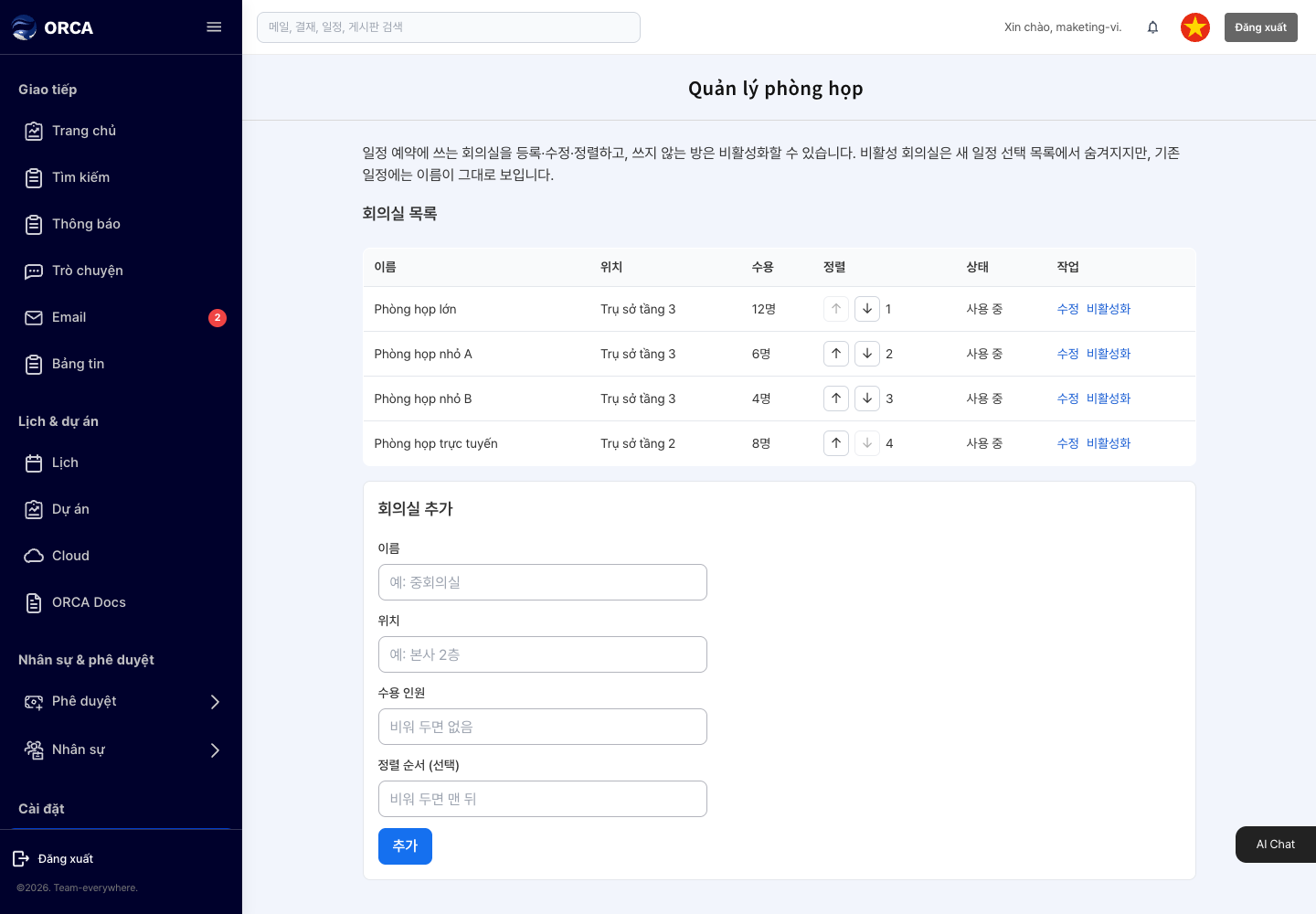Click the Đăng xuất button in header
Image resolution: width=1316 pixels, height=914 pixels.
tap(1260, 27)
